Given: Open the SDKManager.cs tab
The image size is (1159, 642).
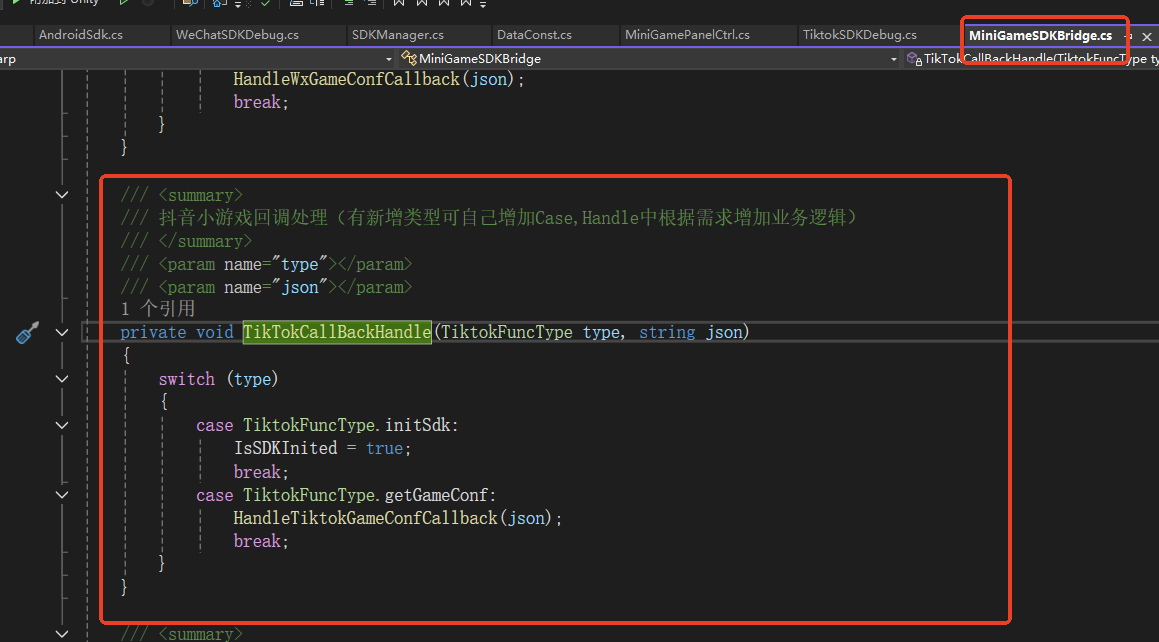Looking at the screenshot, I should [397, 35].
